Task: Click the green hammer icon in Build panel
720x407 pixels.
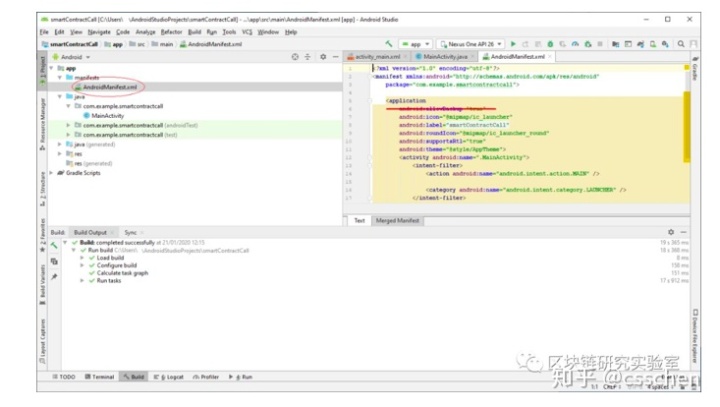Action: [x=54, y=246]
